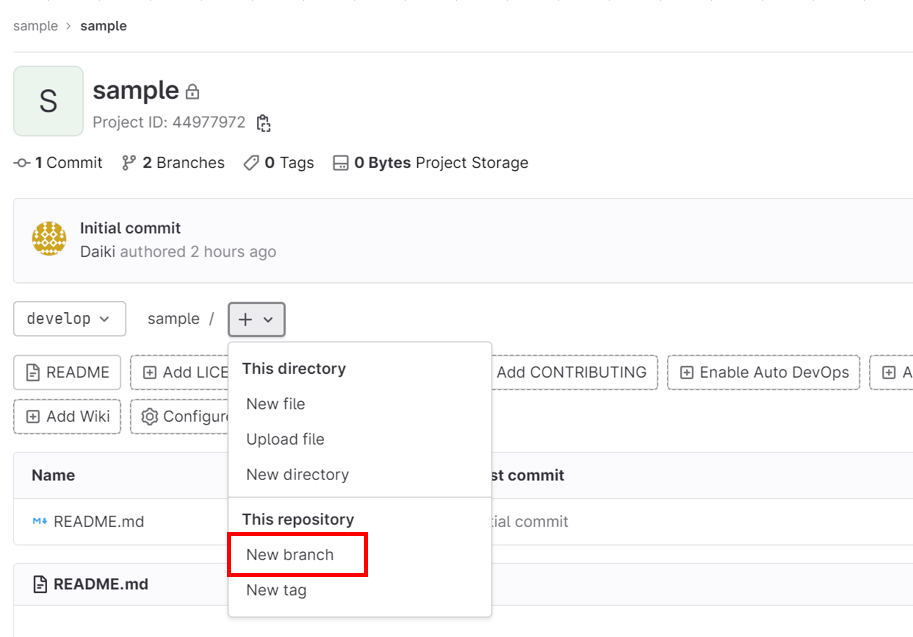Open the develop branch dropdown

(x=69, y=318)
